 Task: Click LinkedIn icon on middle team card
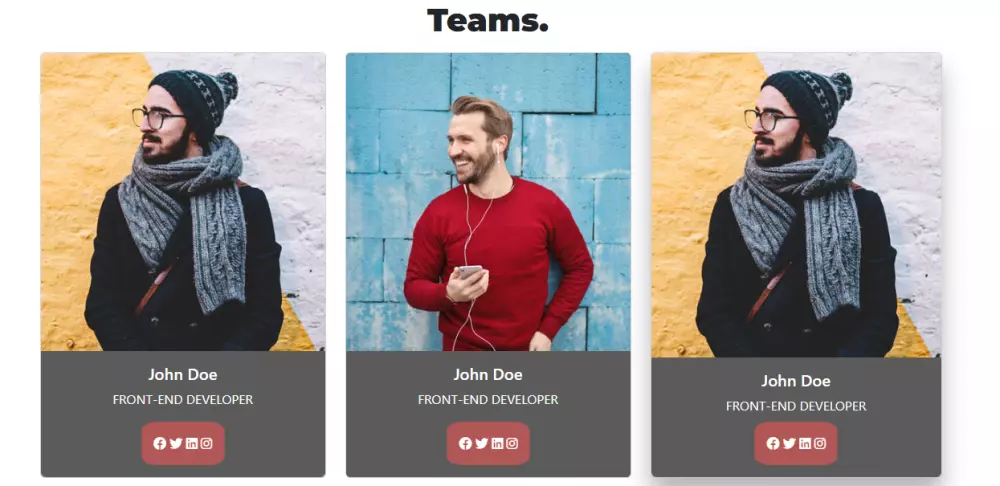(x=497, y=443)
